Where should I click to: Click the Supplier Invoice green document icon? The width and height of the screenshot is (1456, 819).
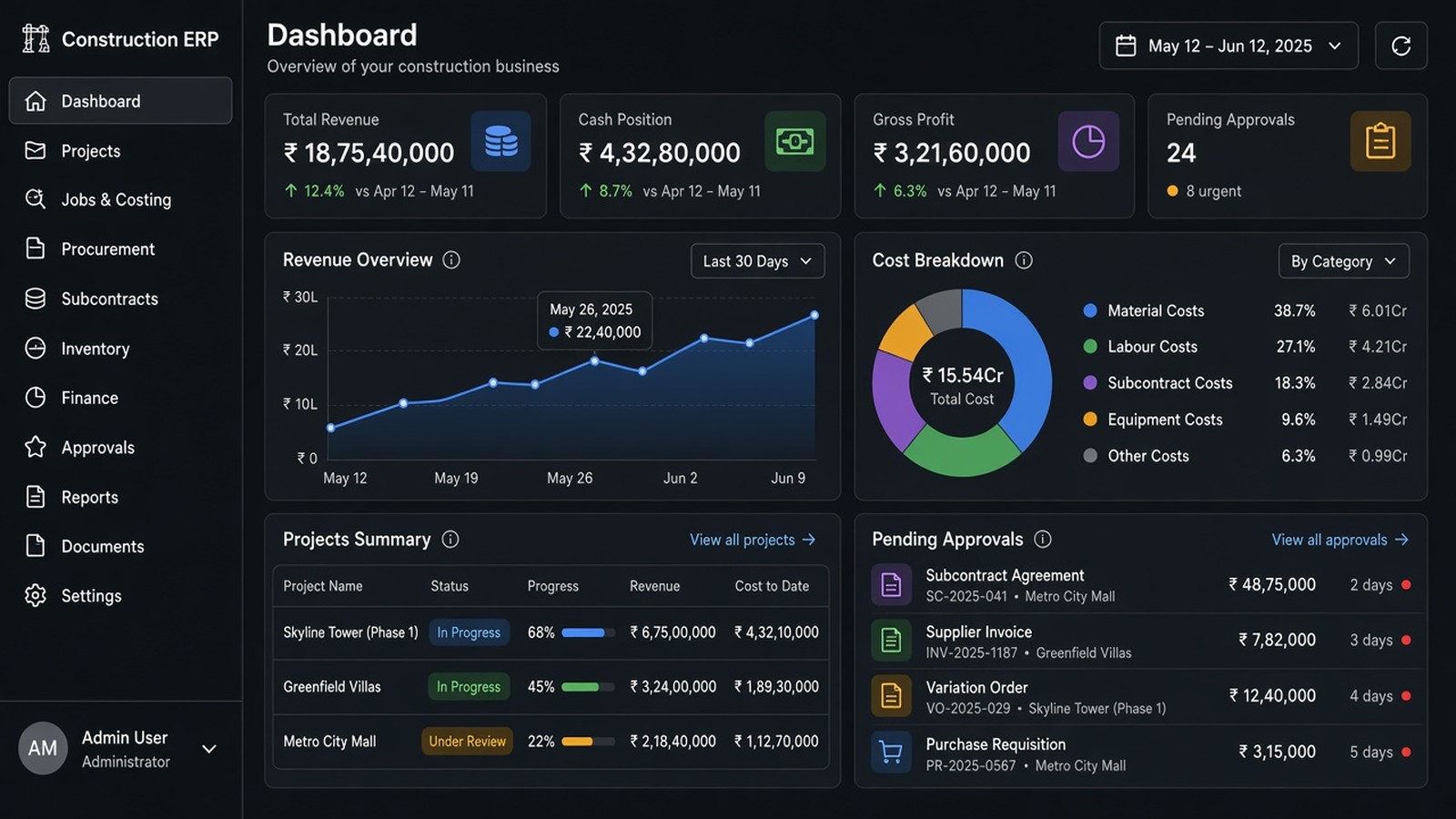[892, 641]
